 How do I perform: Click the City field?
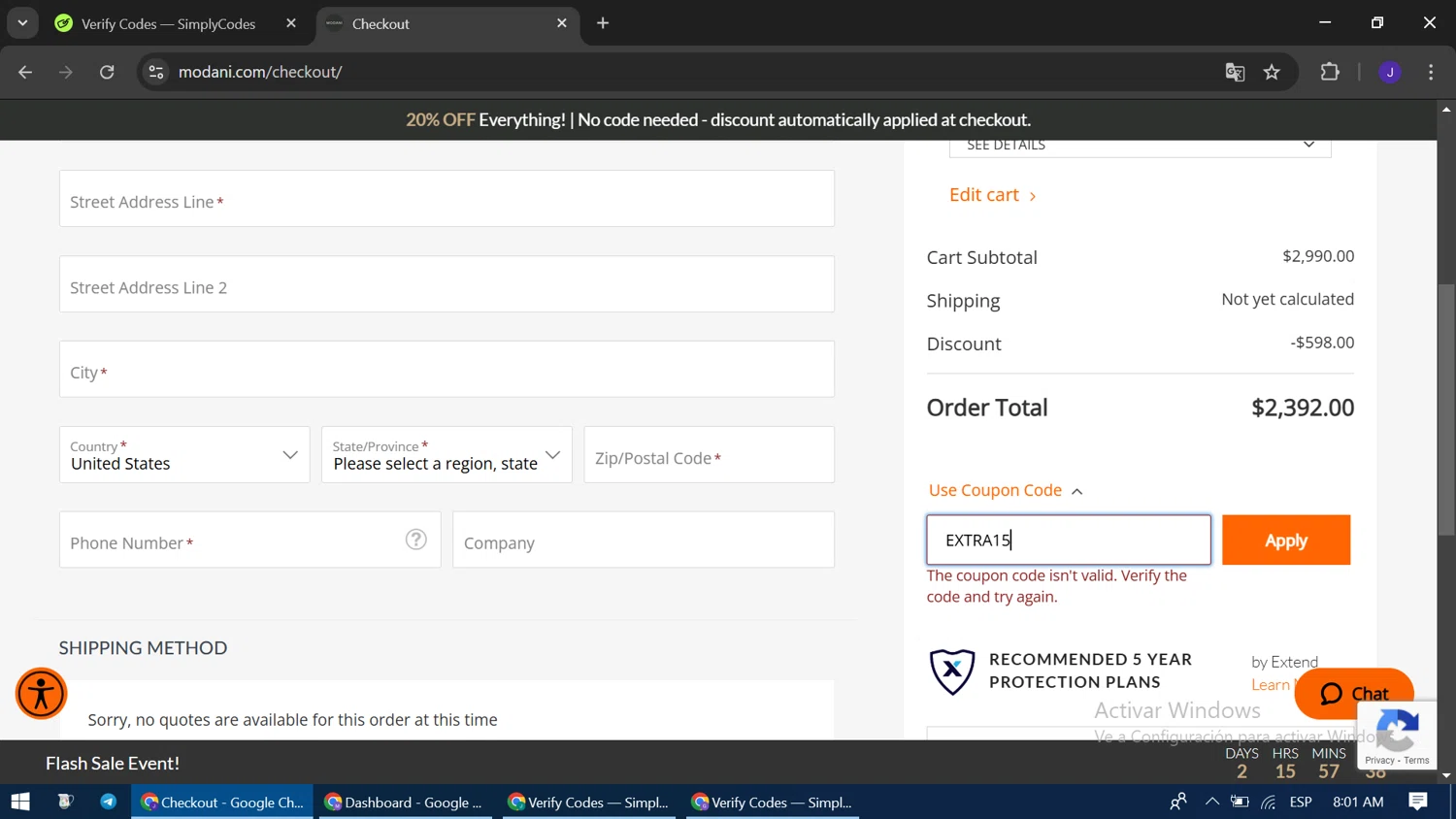[447, 369]
